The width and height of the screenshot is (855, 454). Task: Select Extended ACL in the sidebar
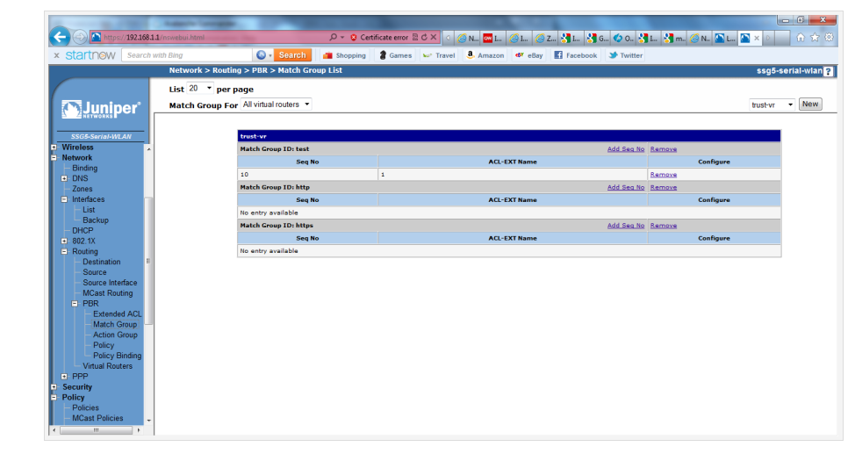coord(117,314)
